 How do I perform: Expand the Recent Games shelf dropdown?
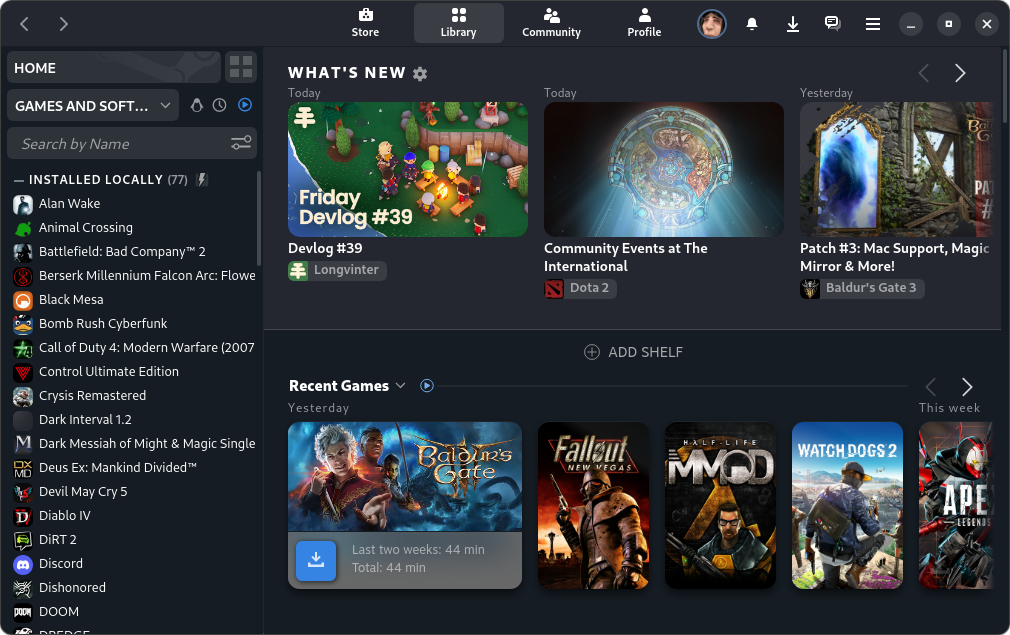coord(401,386)
